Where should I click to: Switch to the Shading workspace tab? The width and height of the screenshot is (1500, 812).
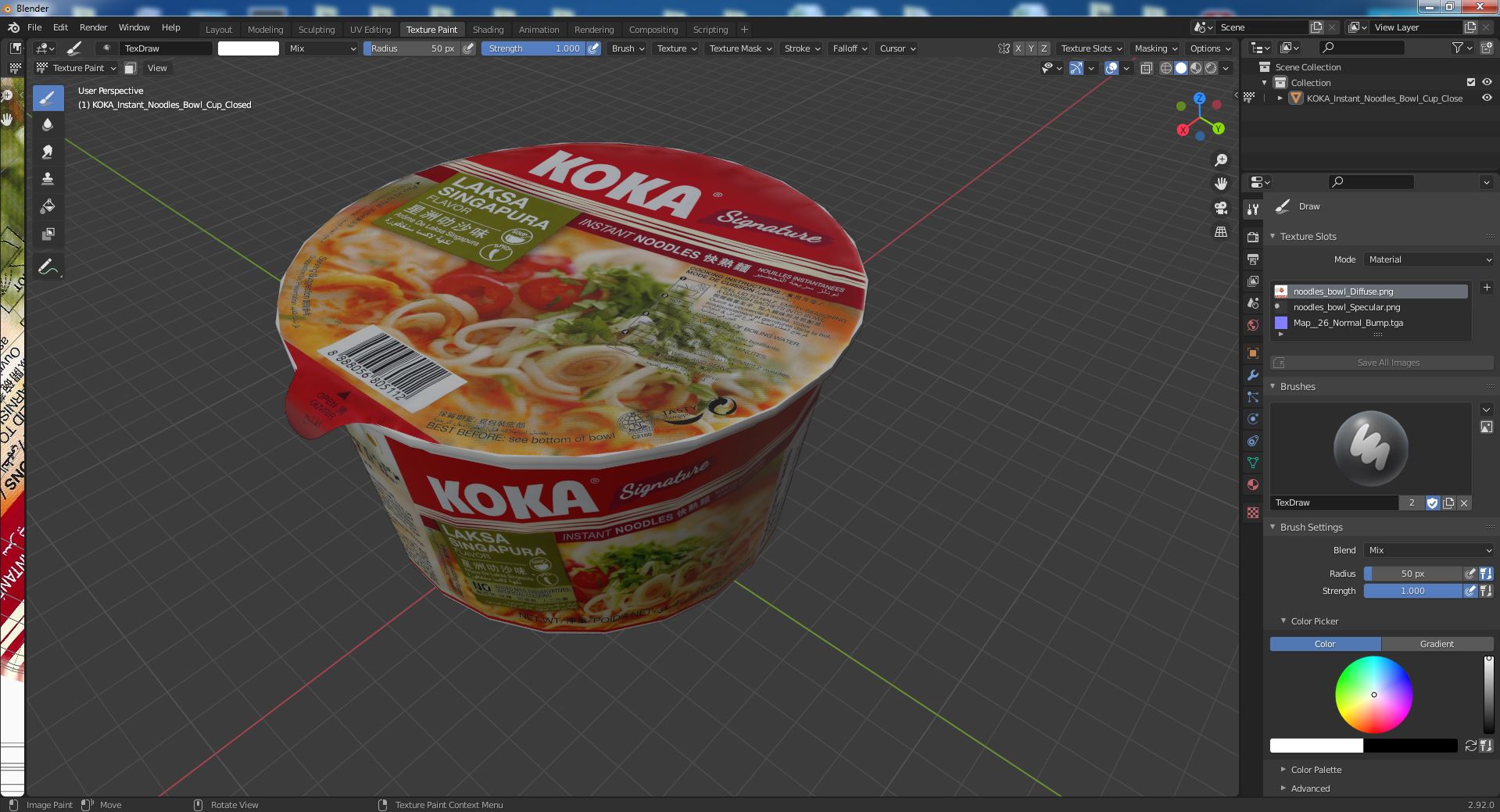click(488, 30)
